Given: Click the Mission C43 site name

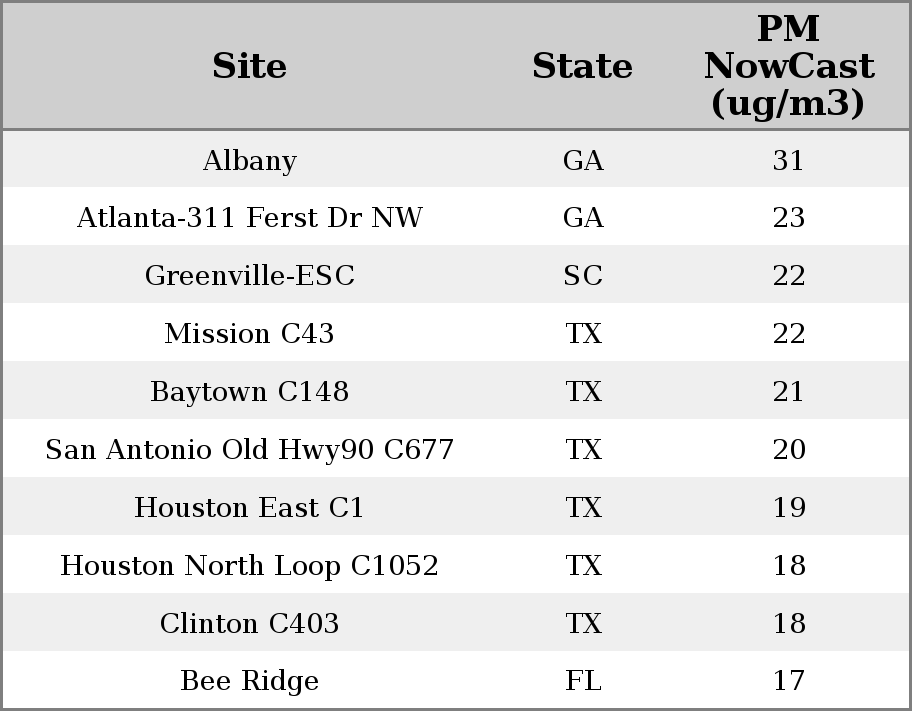Looking at the screenshot, I should [x=249, y=334].
